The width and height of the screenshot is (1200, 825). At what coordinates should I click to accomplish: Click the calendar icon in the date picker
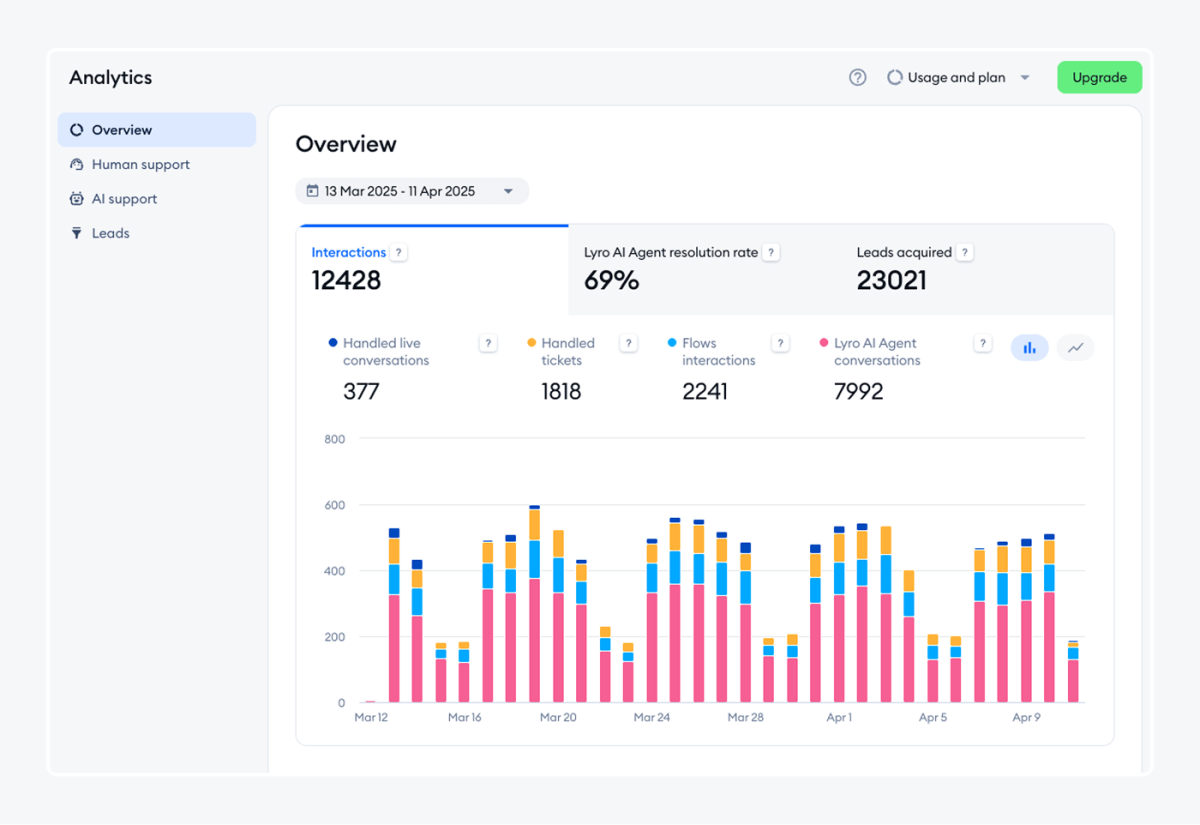point(311,191)
